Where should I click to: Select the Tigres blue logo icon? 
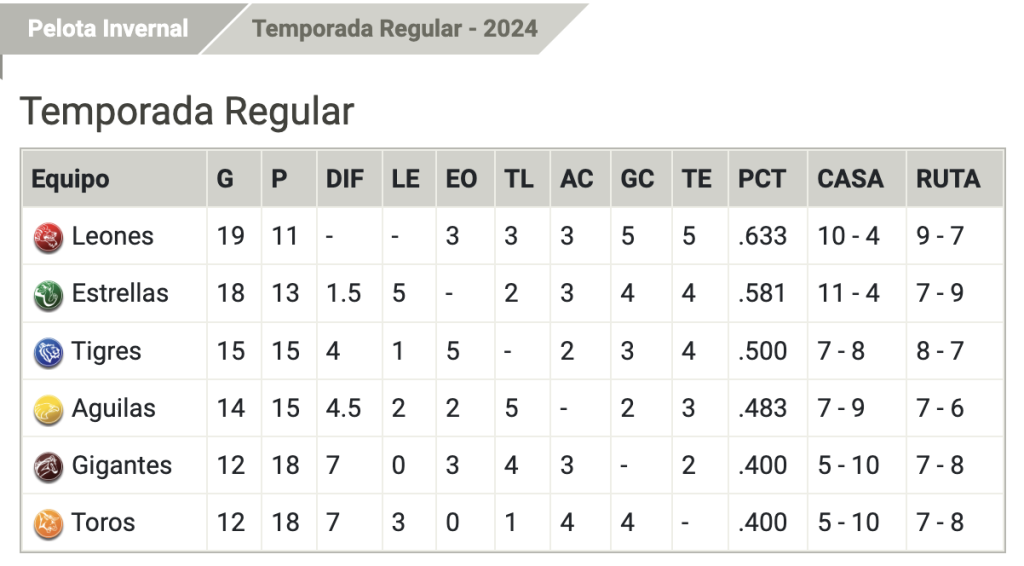coord(48,353)
